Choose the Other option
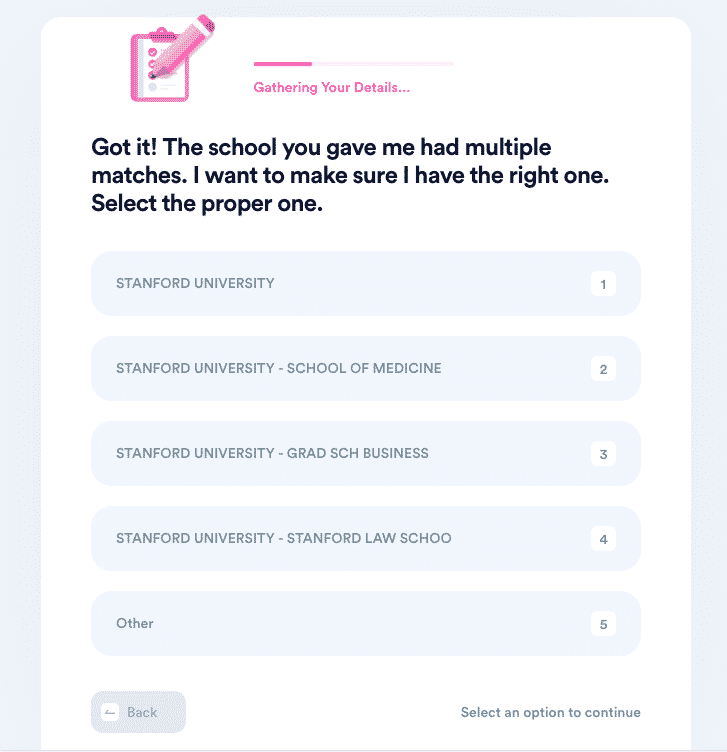This screenshot has width=727, height=752. point(366,623)
